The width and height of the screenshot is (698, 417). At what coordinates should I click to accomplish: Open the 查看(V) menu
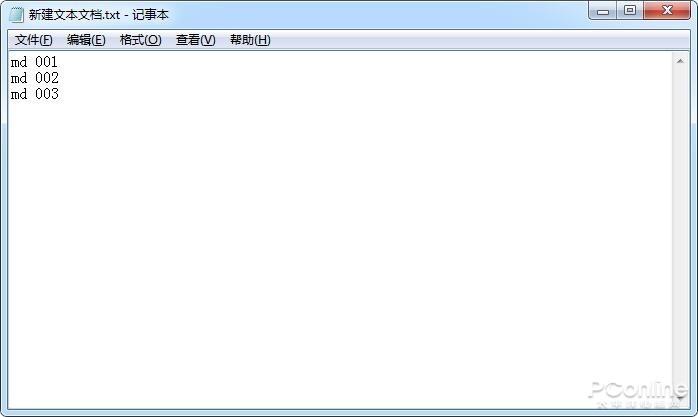(x=195, y=40)
